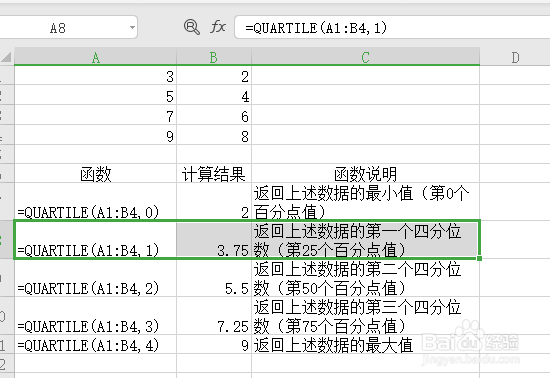
Task: Click the result cell showing 5.5
Action: click(214, 278)
